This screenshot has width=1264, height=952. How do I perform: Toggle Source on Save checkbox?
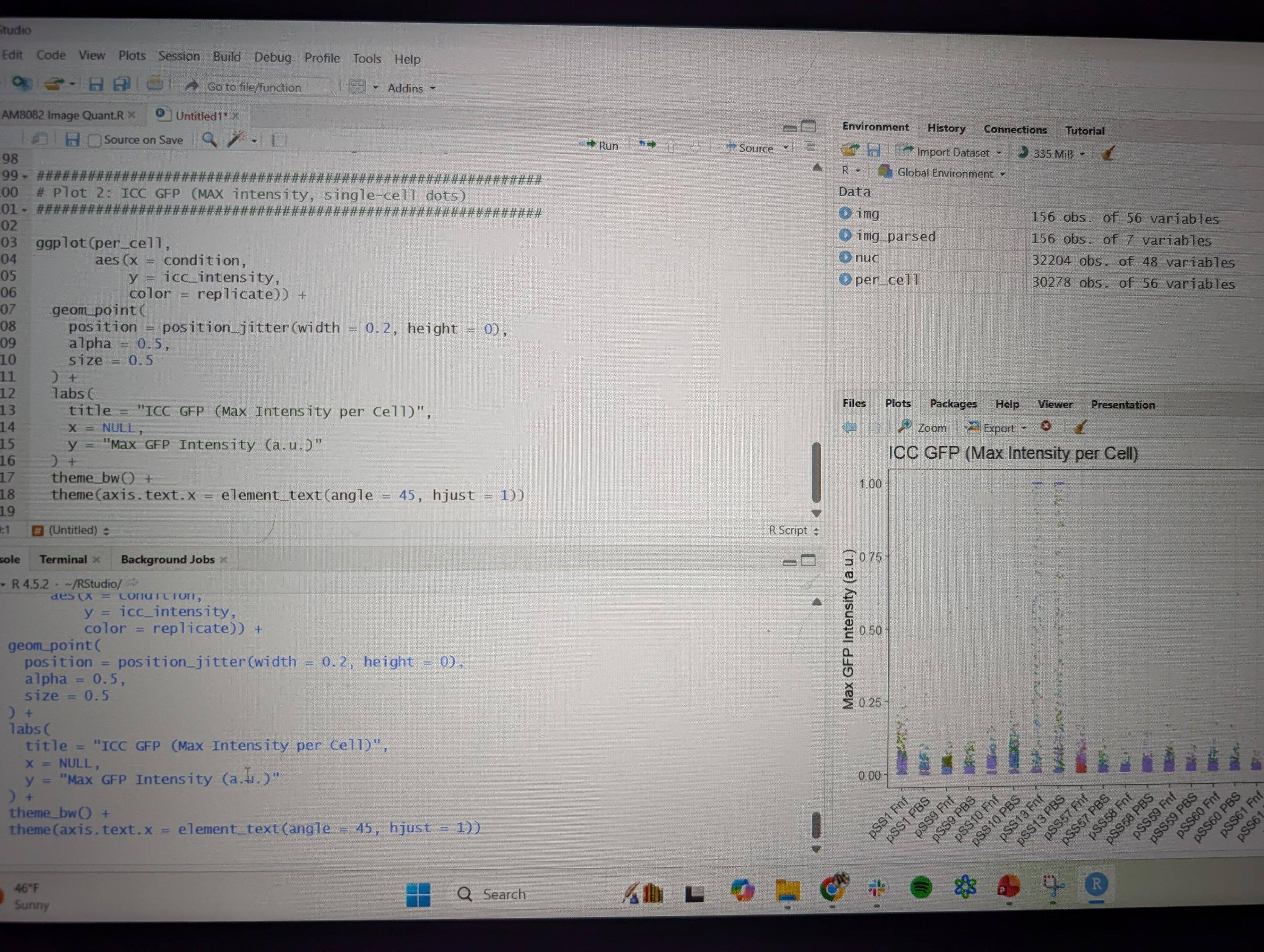(95, 140)
